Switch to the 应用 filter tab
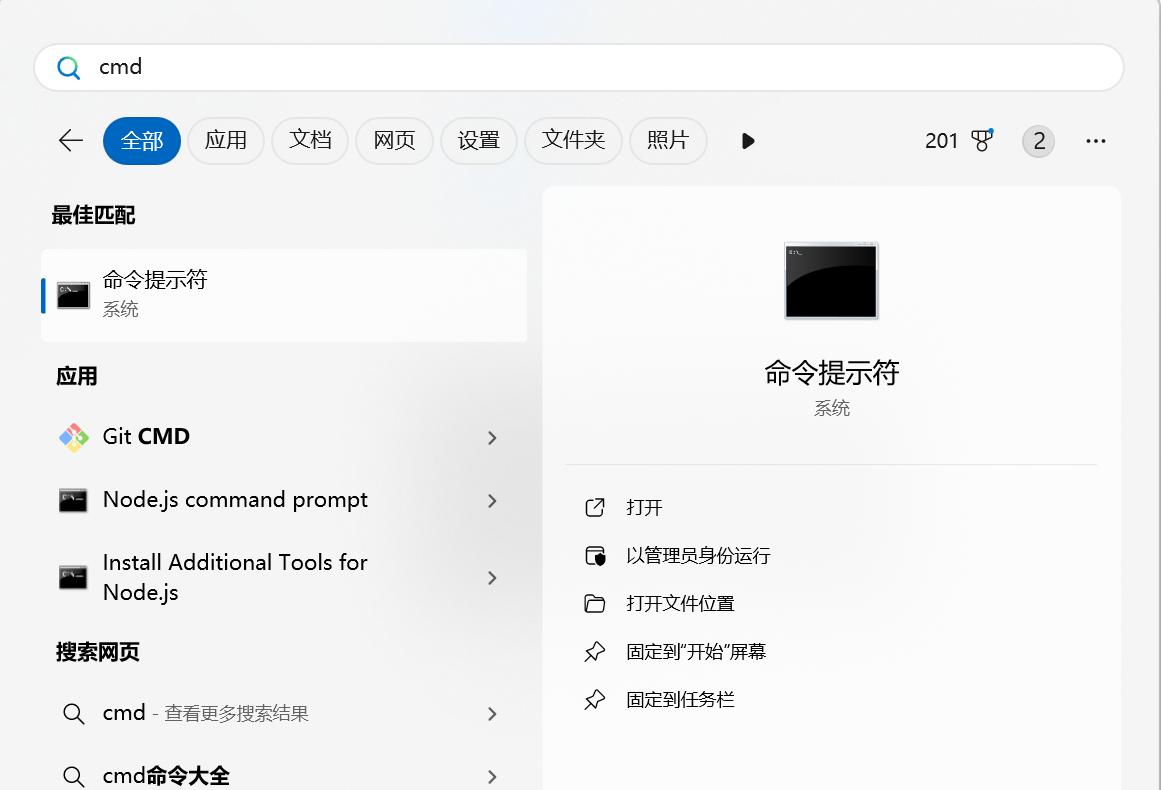The height and width of the screenshot is (790, 1161). [226, 141]
